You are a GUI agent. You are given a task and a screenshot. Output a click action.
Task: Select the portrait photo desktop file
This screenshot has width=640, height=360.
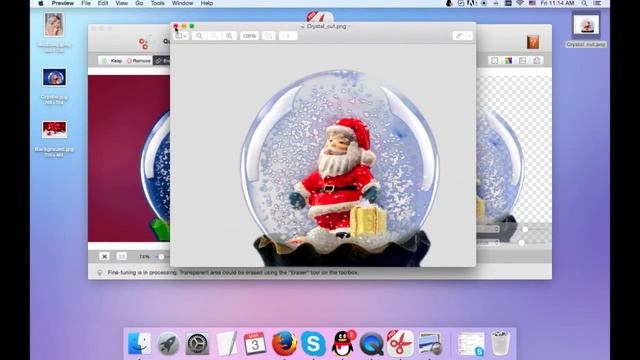click(x=54, y=25)
